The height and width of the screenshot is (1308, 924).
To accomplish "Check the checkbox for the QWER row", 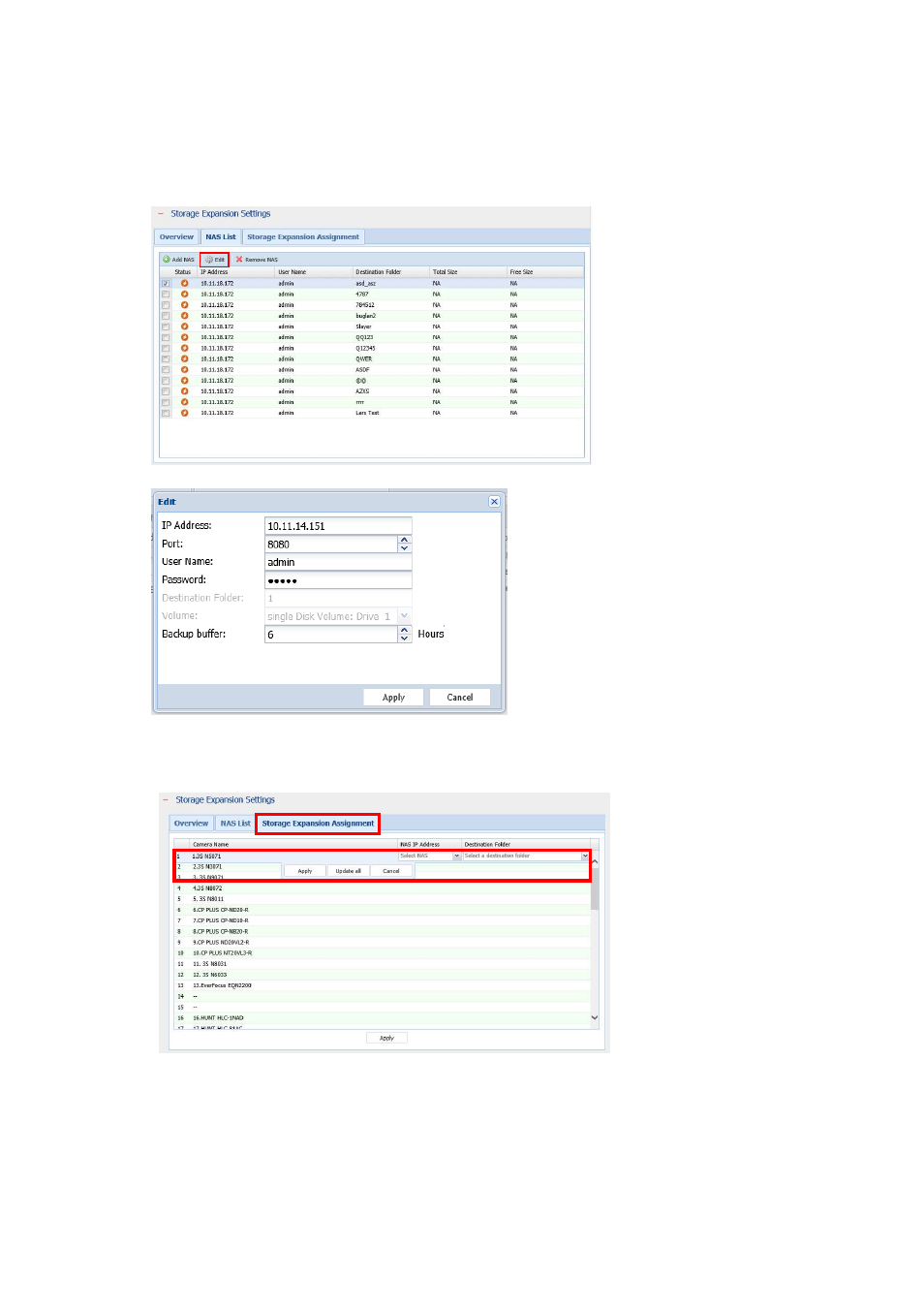I will [x=166, y=358].
